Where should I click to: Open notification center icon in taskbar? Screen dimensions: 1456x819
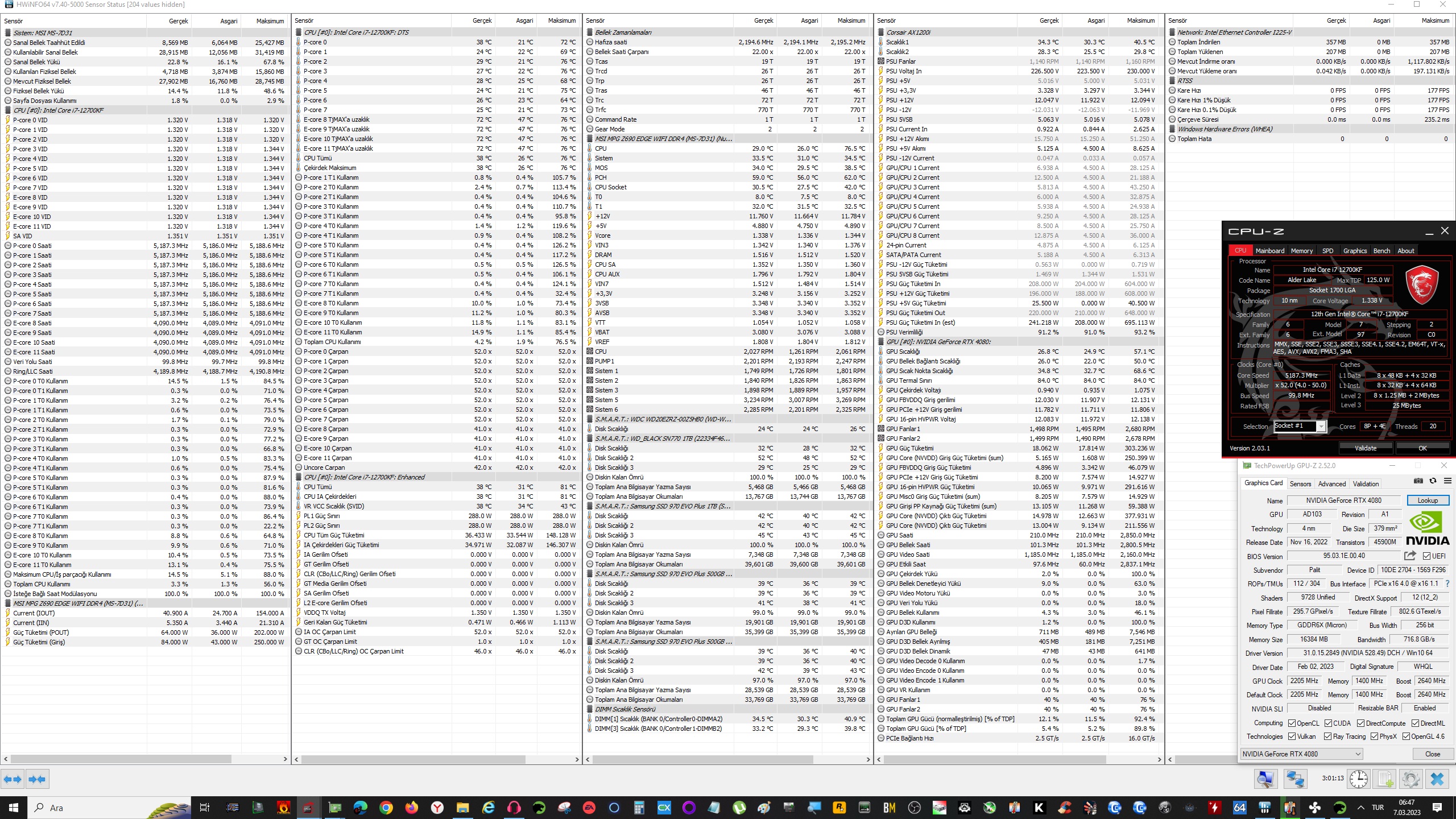coord(1437,808)
